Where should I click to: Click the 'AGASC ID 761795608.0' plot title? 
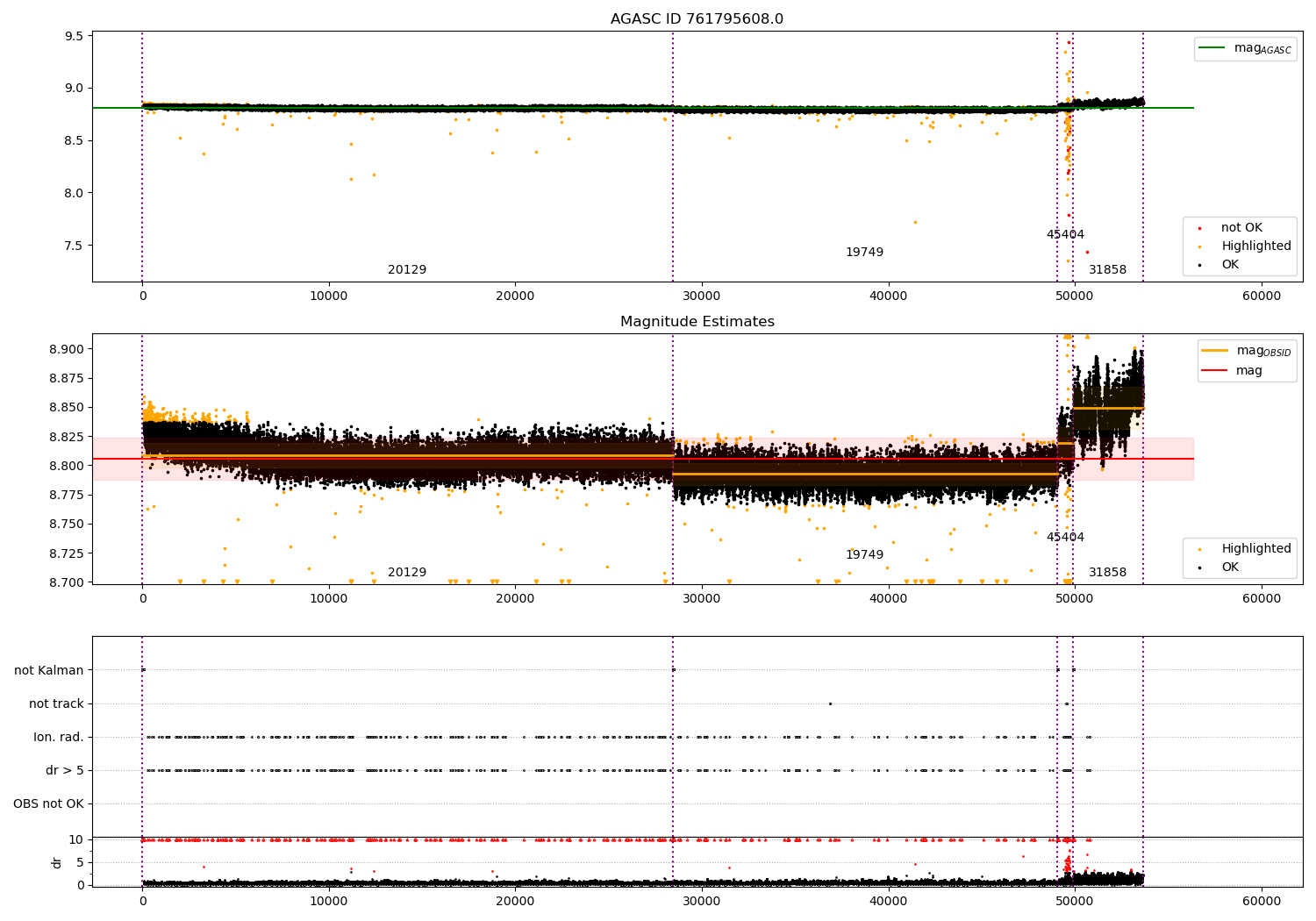point(697,19)
